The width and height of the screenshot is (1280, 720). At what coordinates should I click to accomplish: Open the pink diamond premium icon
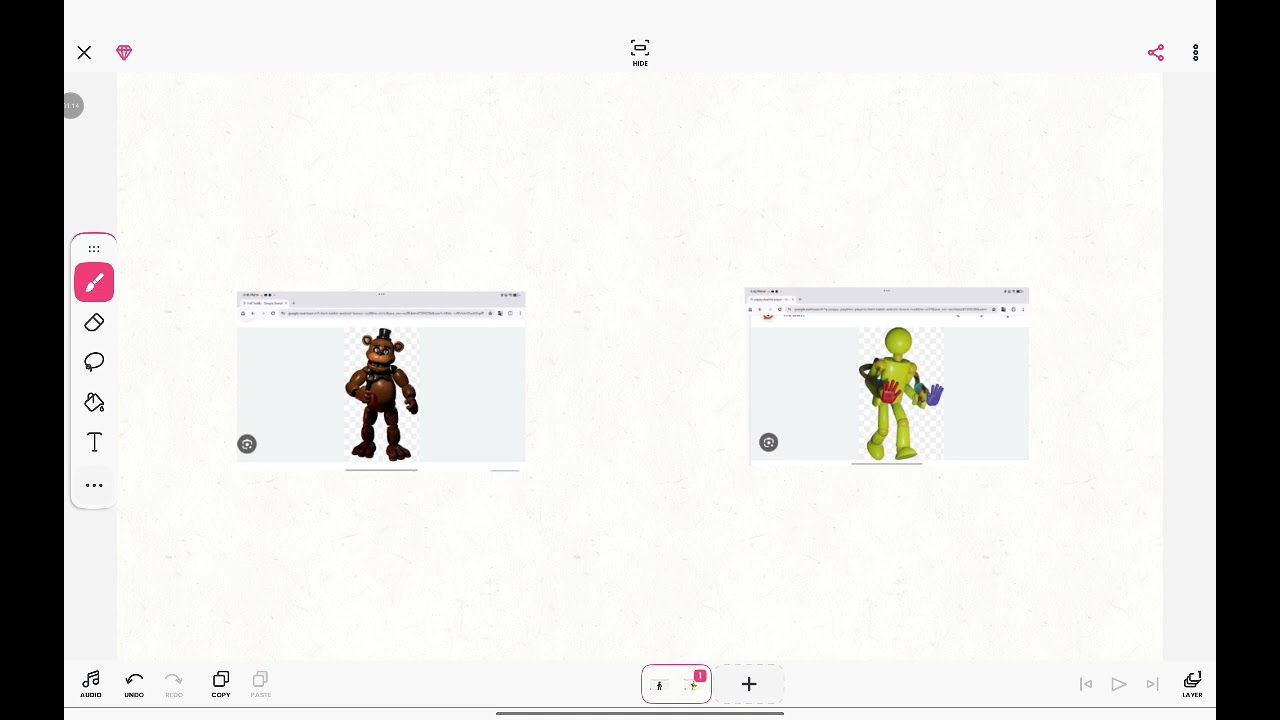pyautogui.click(x=124, y=53)
